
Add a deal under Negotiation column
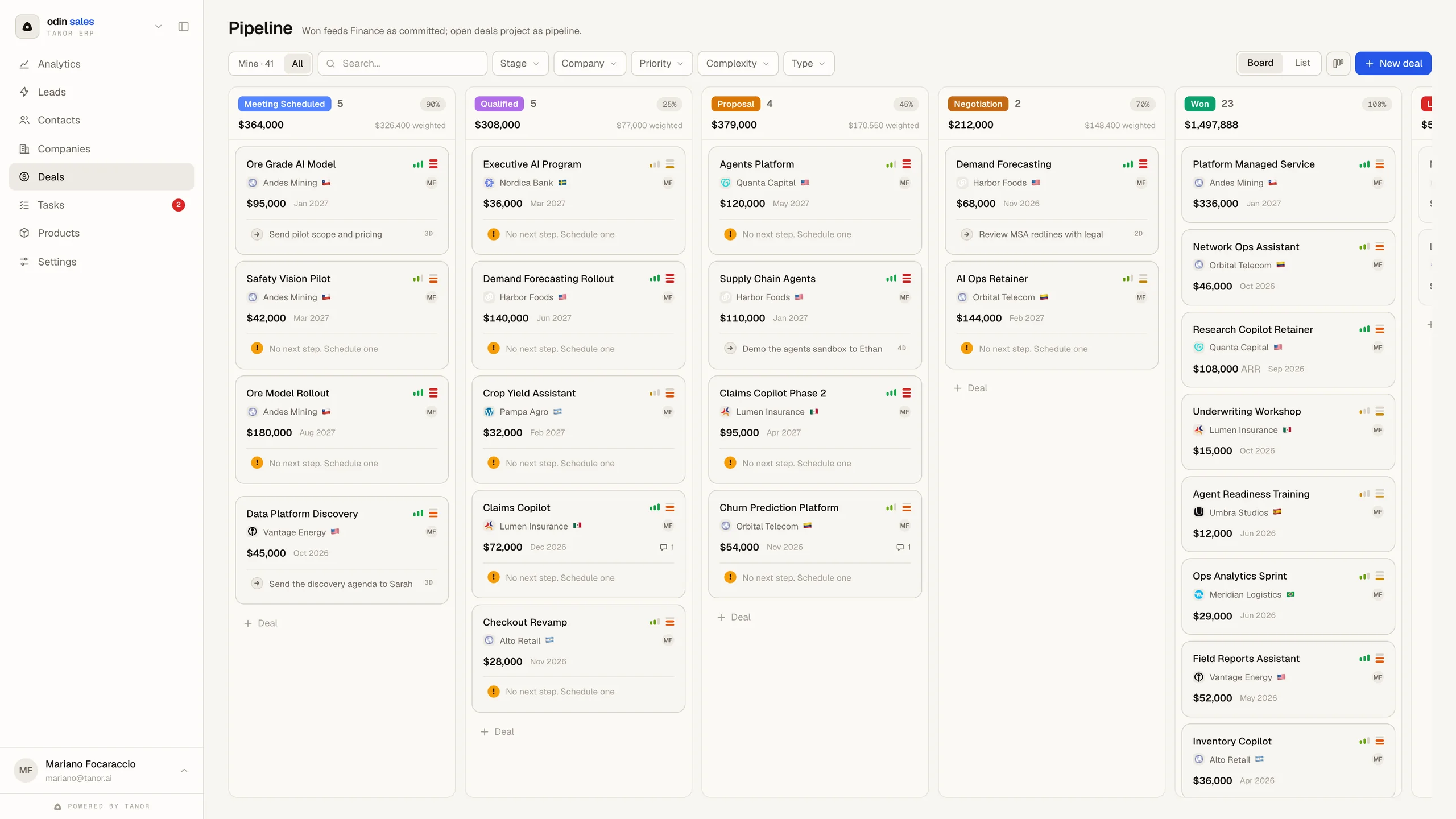(x=970, y=388)
